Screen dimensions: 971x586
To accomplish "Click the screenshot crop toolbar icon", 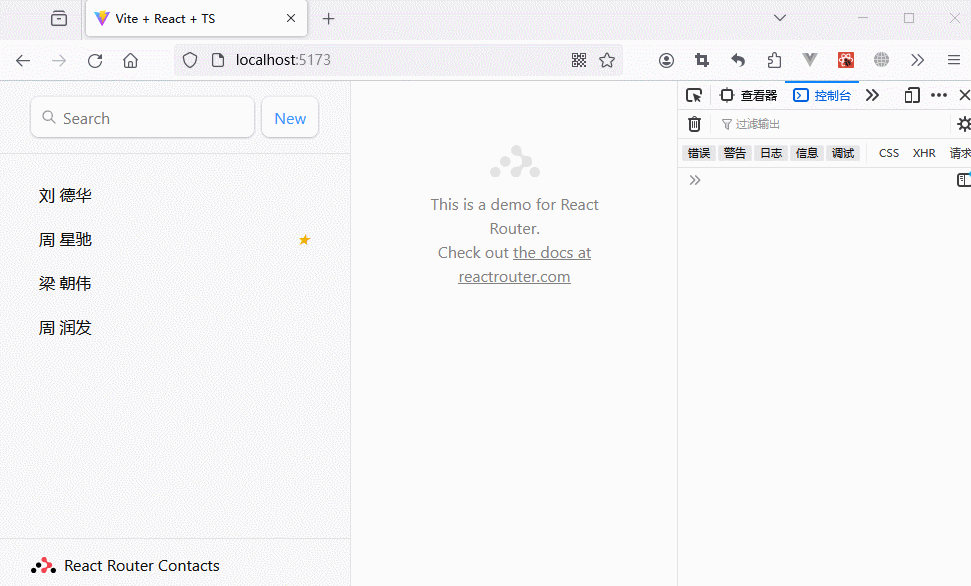I will tap(702, 60).
